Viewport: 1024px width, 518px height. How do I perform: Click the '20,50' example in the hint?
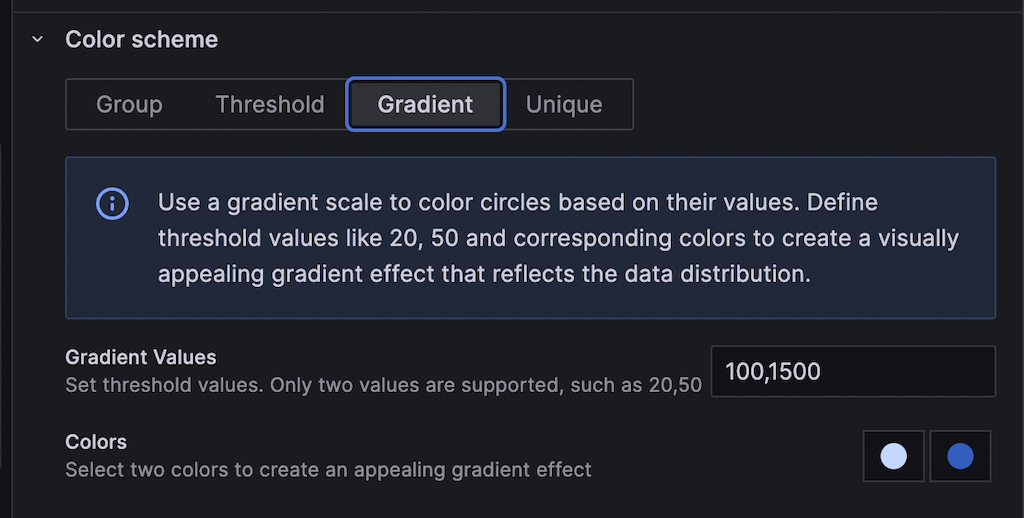(675, 385)
